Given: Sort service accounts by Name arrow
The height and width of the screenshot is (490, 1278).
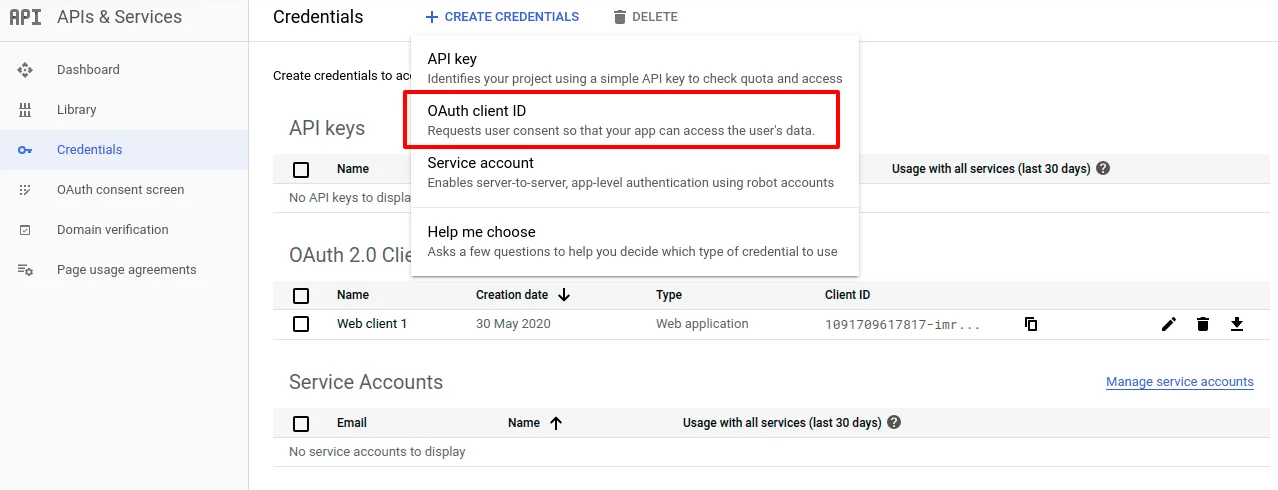Looking at the screenshot, I should pos(556,423).
